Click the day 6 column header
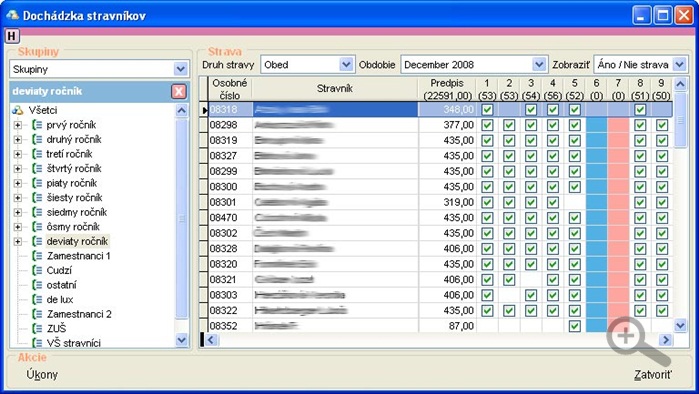The height and width of the screenshot is (394, 699). [x=596, y=89]
